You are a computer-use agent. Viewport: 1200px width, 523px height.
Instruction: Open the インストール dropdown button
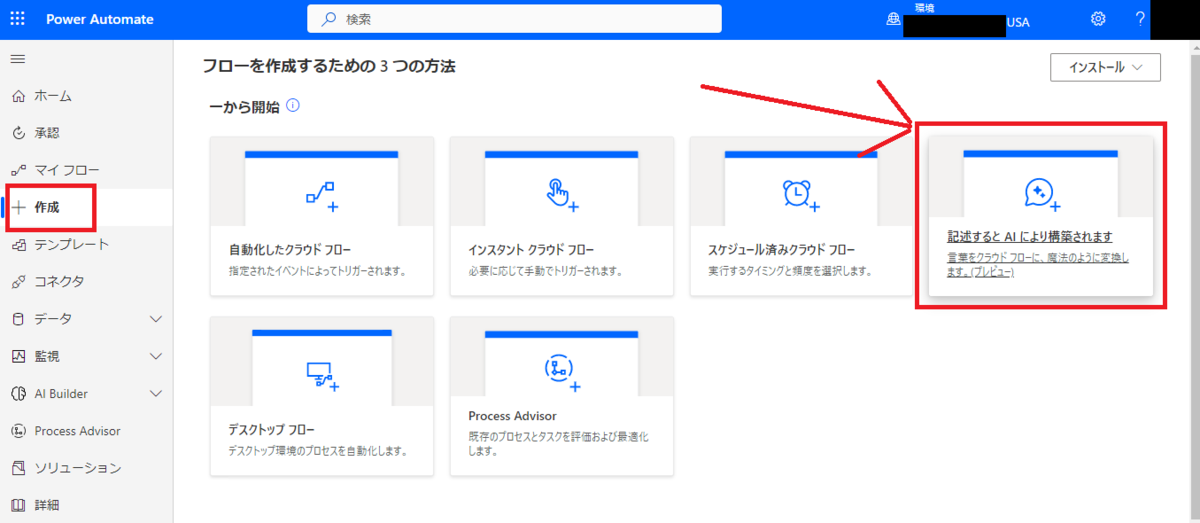pos(1105,67)
